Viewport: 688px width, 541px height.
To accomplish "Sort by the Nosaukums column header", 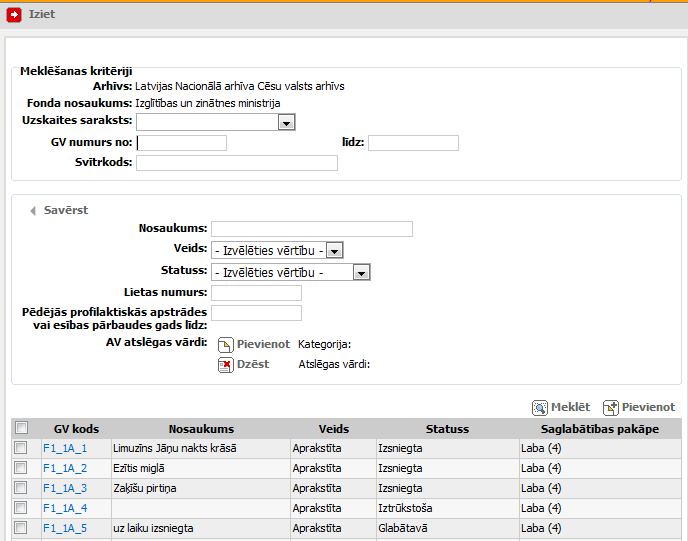I will pyautogui.click(x=201, y=429).
